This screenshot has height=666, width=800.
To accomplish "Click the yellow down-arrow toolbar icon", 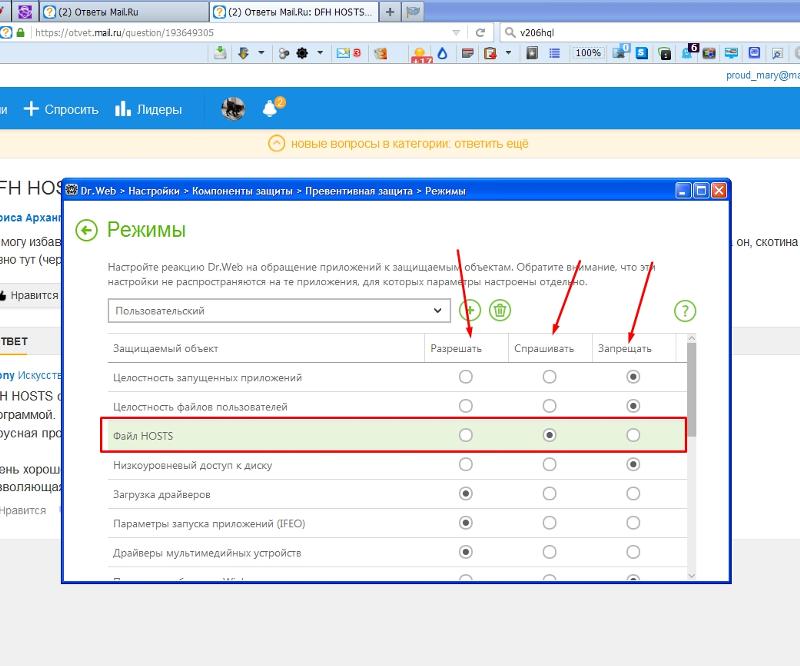I will click(x=244, y=53).
